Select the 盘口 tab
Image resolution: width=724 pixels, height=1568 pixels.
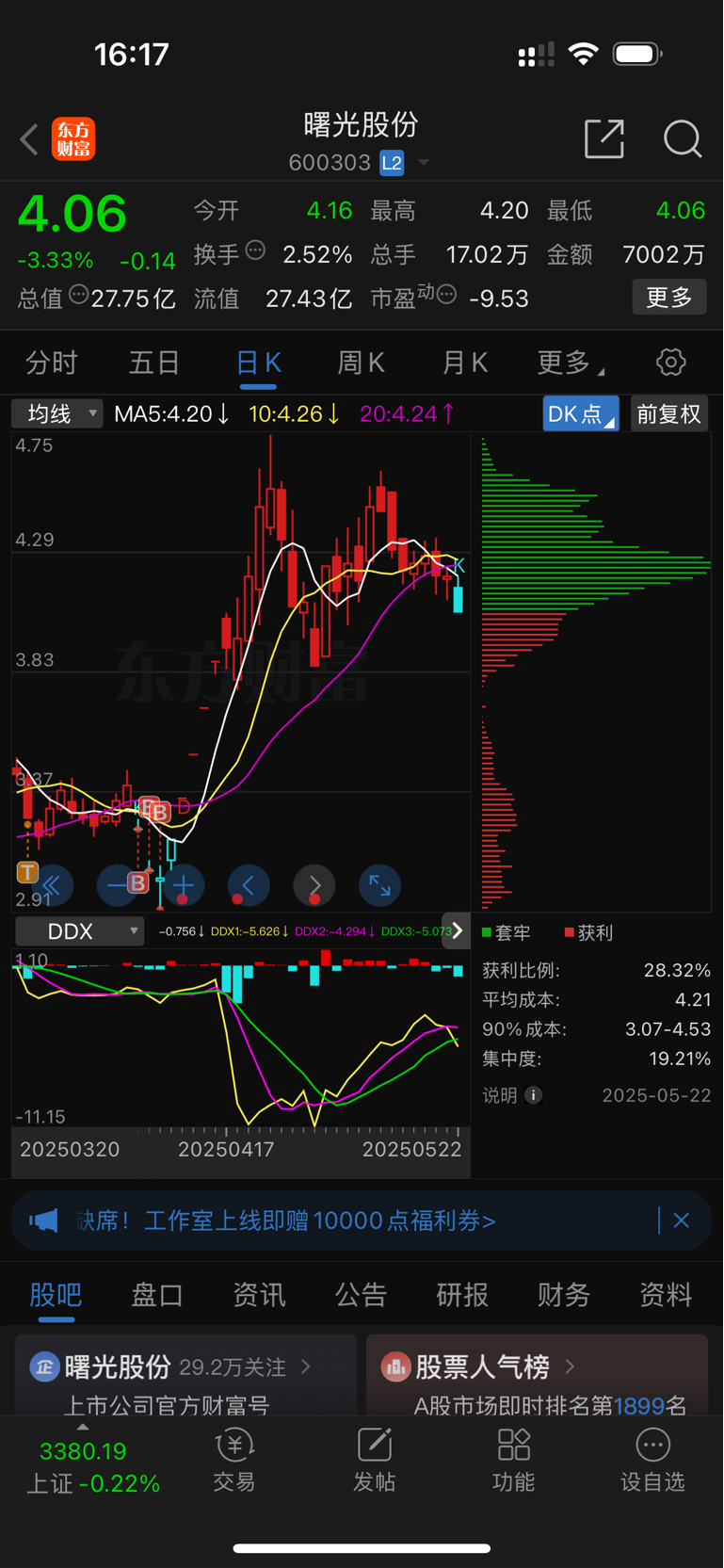pos(157,1296)
